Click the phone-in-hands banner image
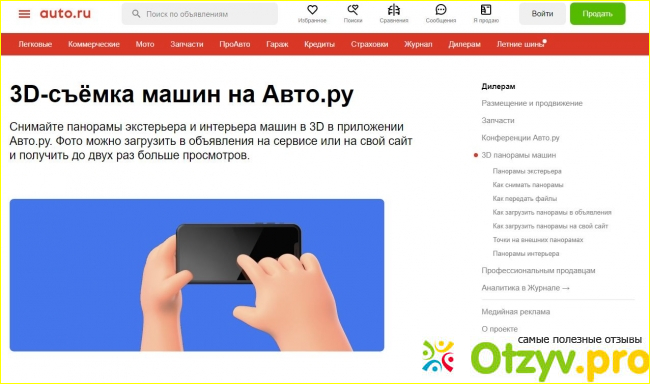Screen dimensions: 650x384 click(x=197, y=275)
